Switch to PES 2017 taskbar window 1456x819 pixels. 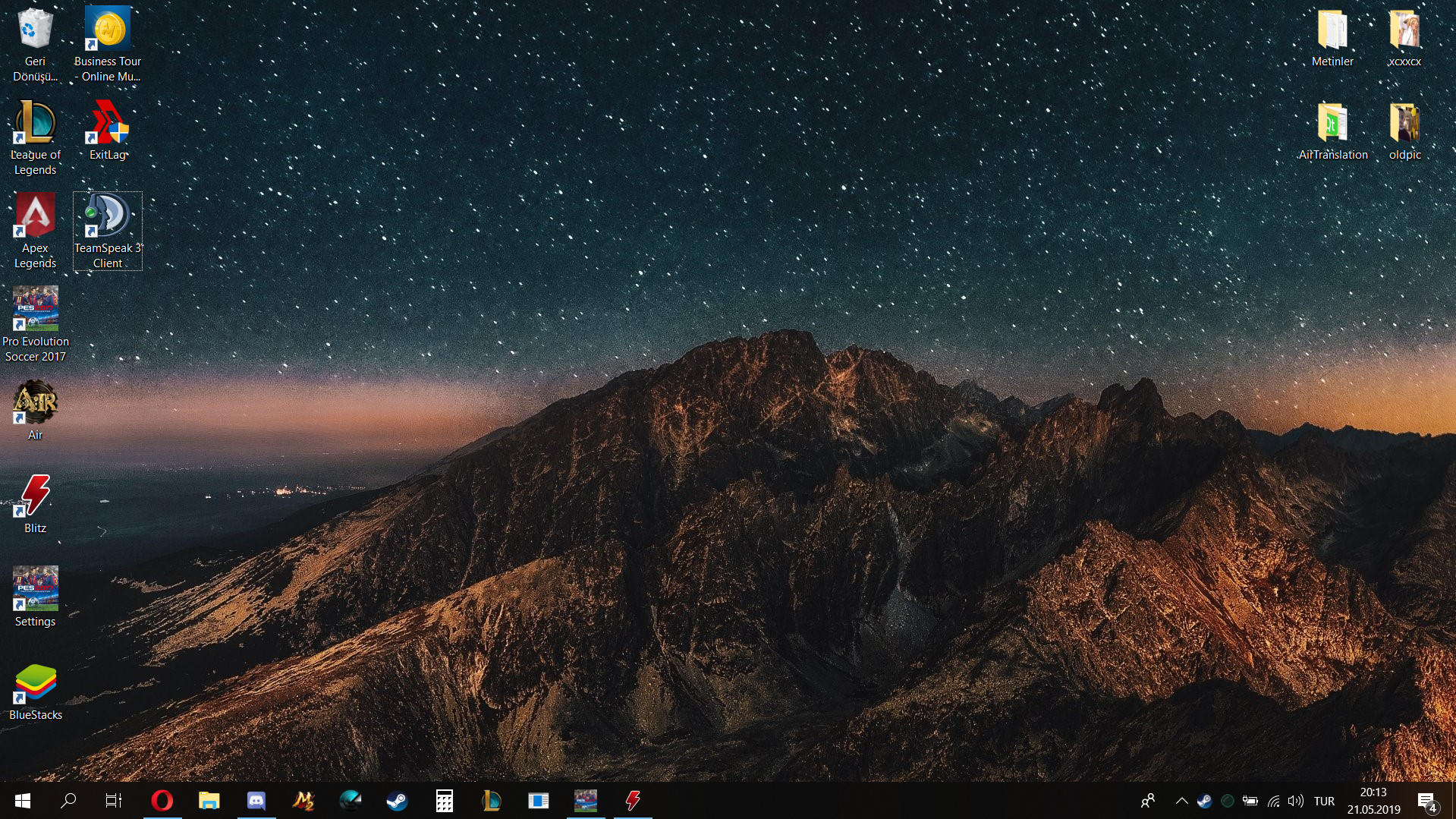coord(586,801)
